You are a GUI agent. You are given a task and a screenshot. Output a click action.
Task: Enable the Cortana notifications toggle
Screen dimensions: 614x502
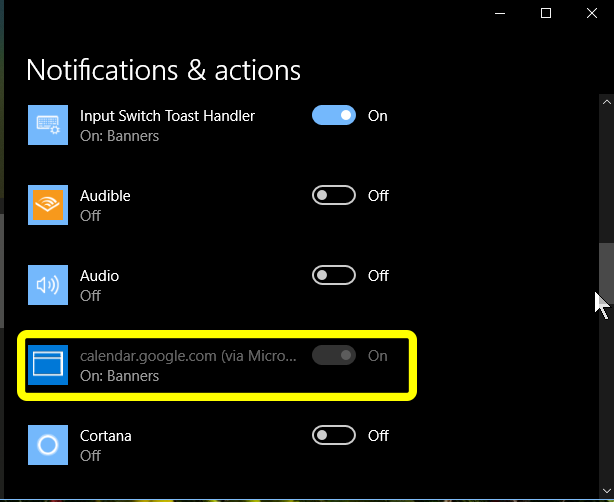(x=334, y=436)
